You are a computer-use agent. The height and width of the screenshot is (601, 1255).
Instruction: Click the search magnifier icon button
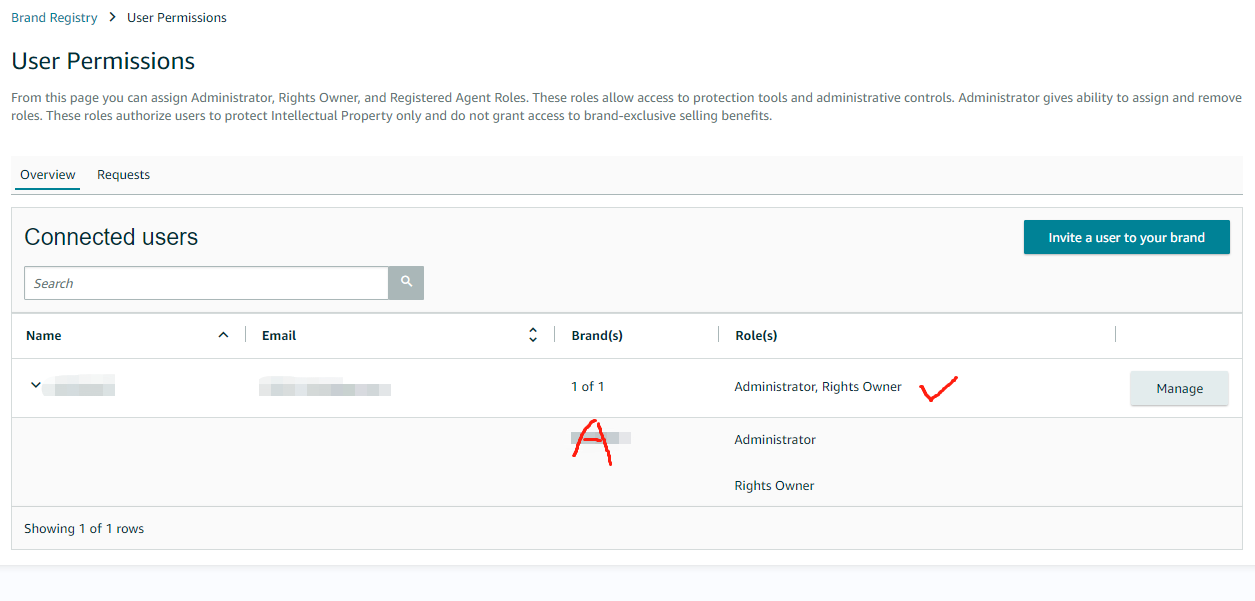click(x=406, y=283)
